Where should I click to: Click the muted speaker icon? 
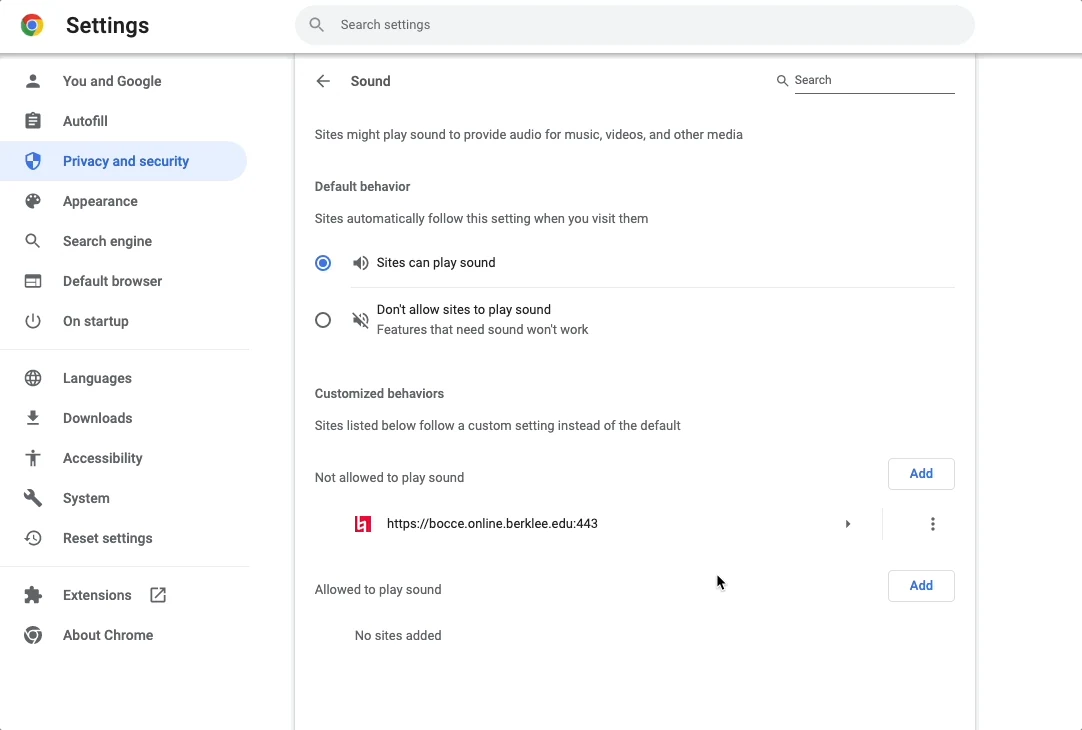pyautogui.click(x=360, y=320)
